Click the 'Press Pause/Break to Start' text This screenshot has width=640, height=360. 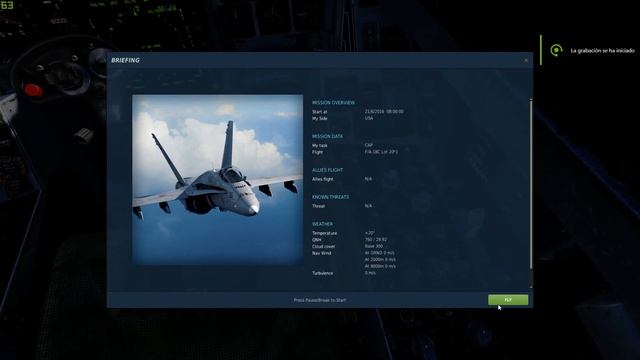tap(320, 300)
